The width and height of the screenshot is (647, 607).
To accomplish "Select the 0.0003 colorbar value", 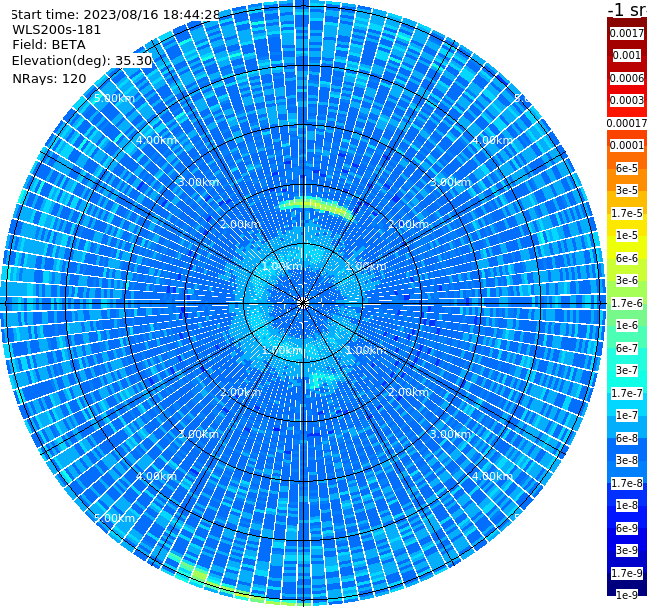I will coord(627,100).
